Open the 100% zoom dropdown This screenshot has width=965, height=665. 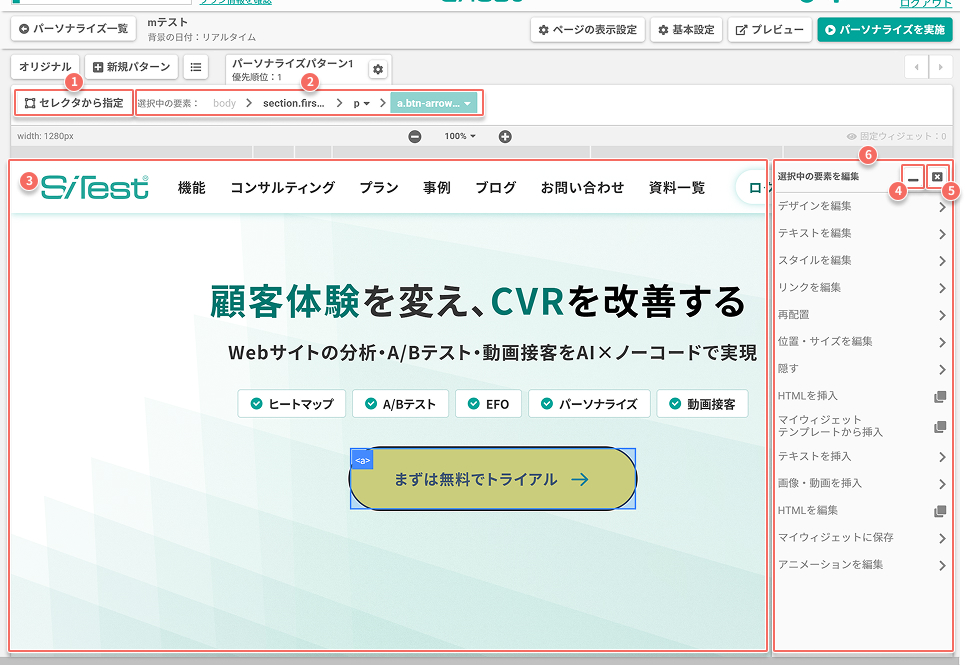tap(460, 137)
